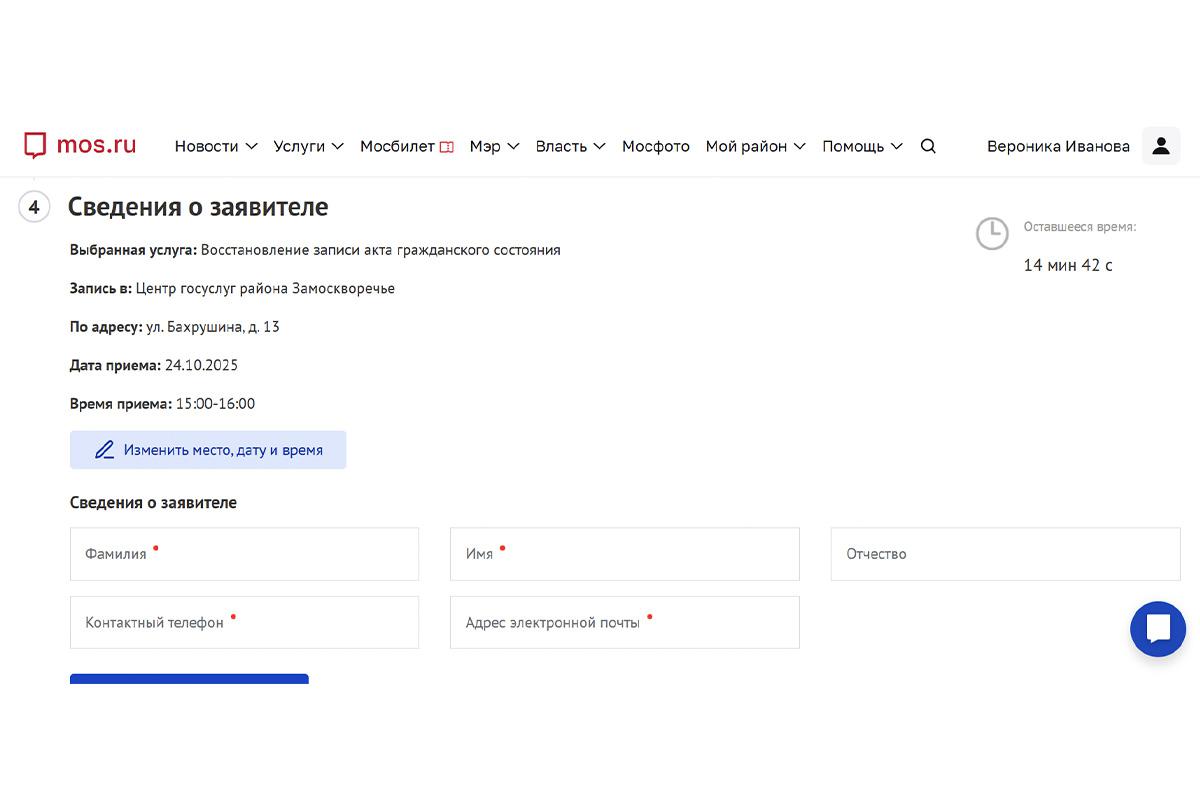The height and width of the screenshot is (800, 1200).
Task: Expand the Власть dropdown
Action: pyautogui.click(x=562, y=146)
